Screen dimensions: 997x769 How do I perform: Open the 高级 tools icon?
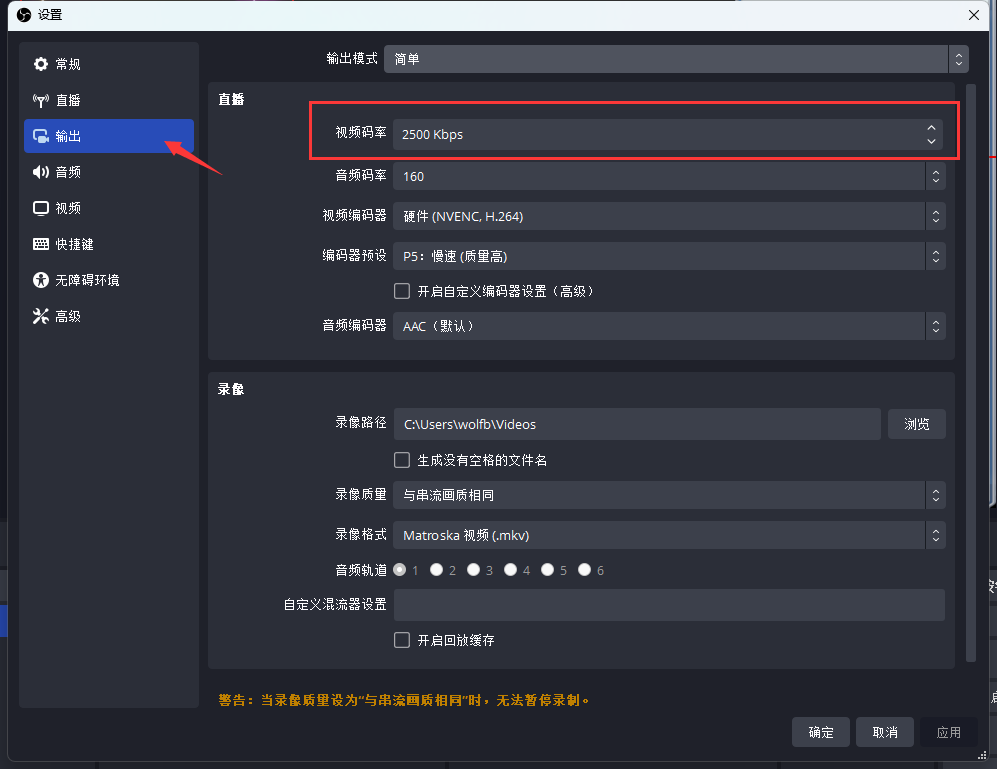pyautogui.click(x=41, y=316)
